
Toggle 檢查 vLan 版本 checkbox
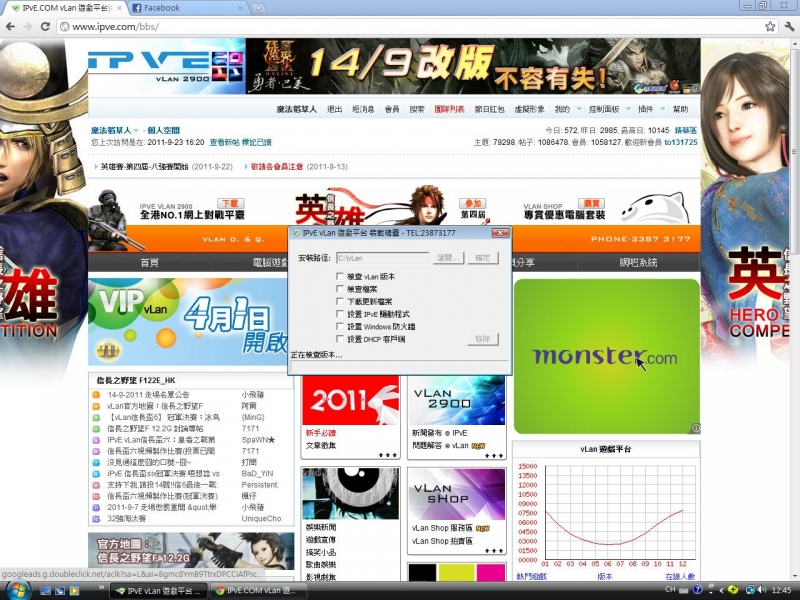tap(340, 276)
